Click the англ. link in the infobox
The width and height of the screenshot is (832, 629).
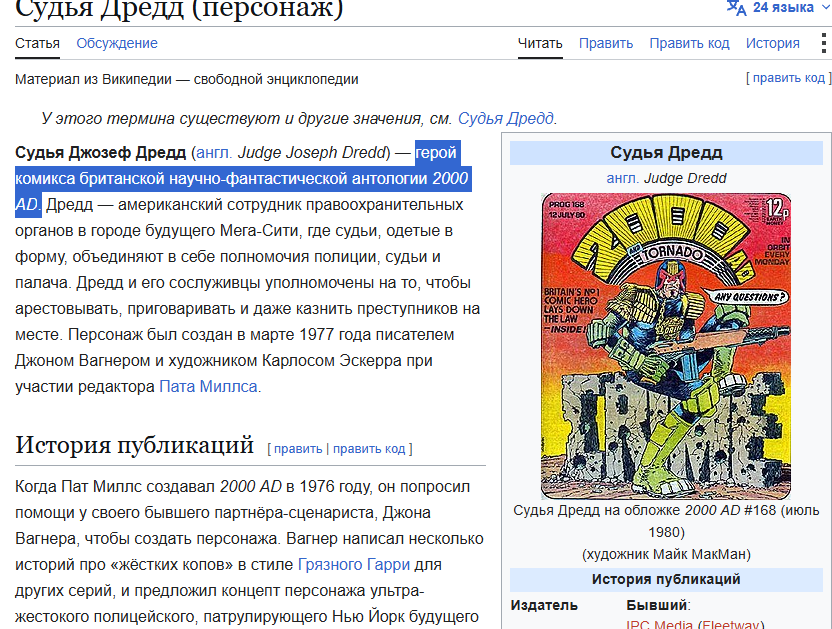(622, 178)
